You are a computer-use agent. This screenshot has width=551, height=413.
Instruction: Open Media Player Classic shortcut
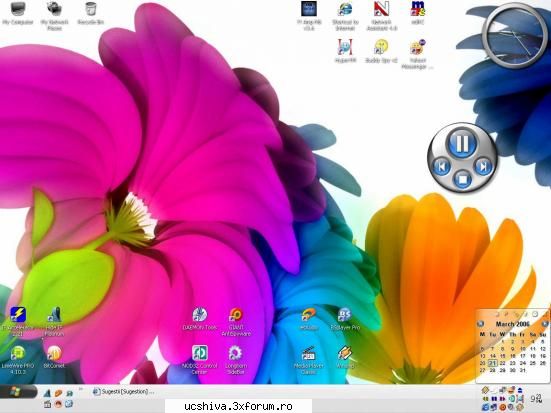coord(309,360)
